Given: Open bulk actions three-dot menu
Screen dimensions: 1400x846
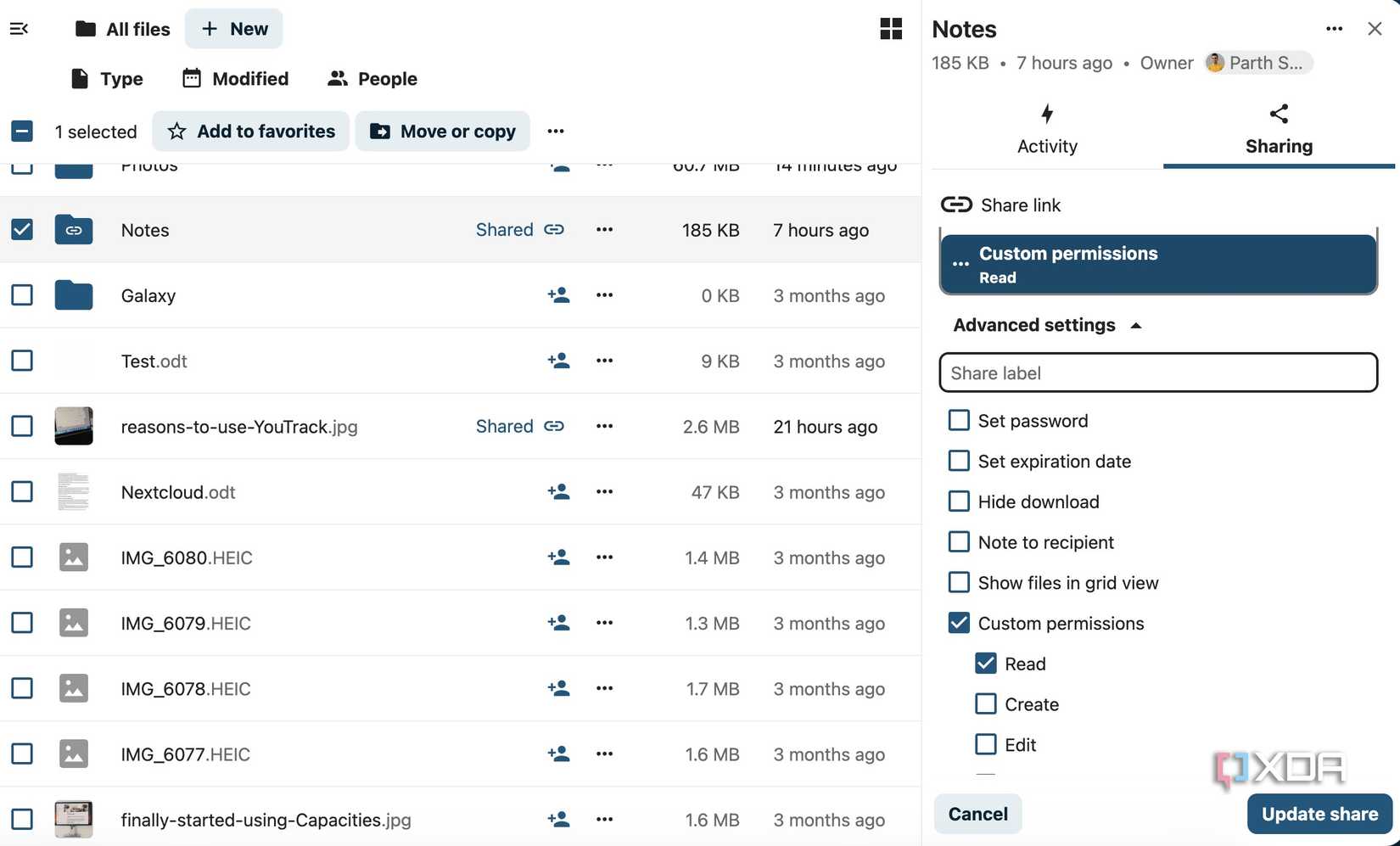Looking at the screenshot, I should 556,131.
